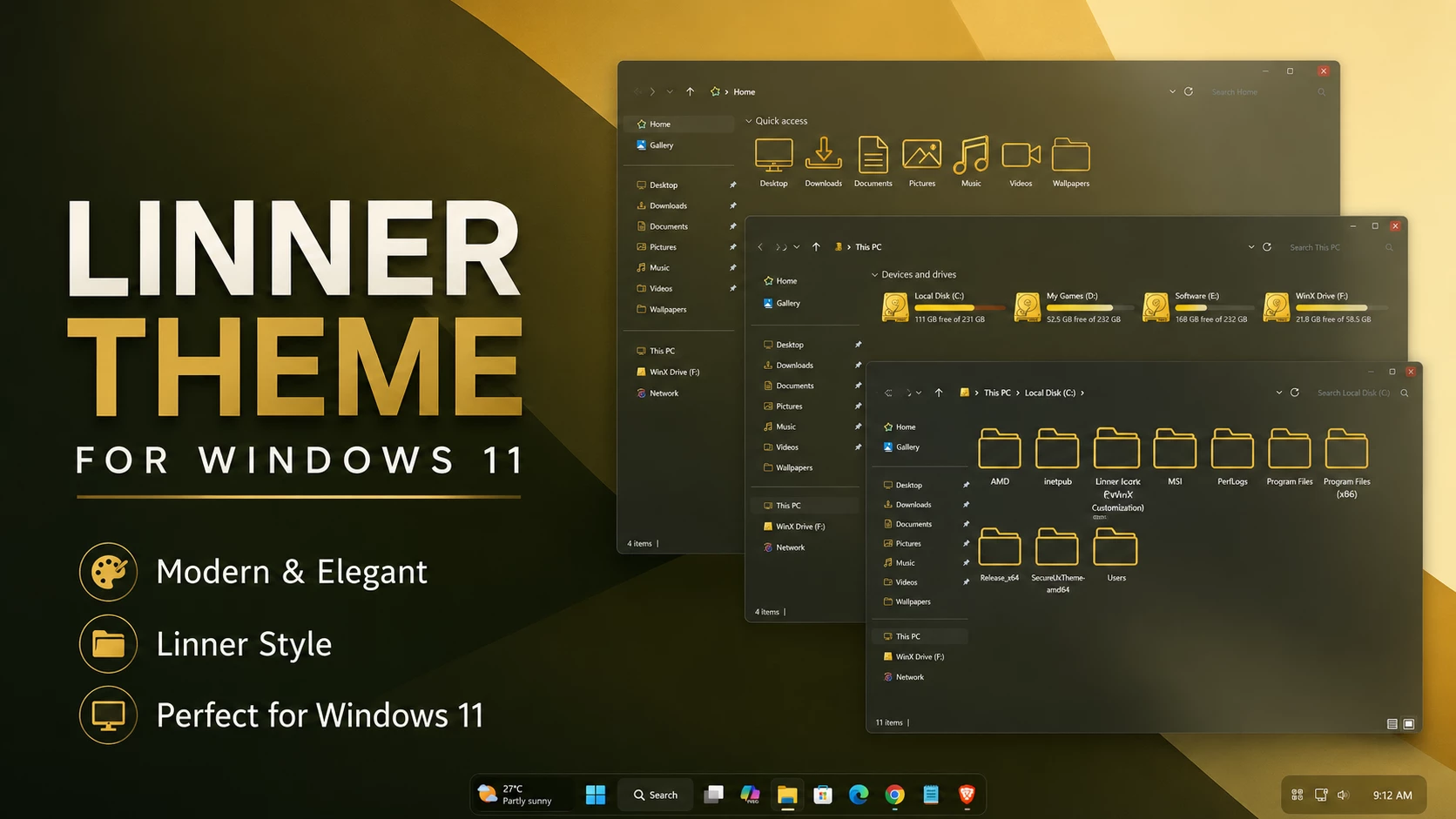The height and width of the screenshot is (819, 1456).
Task: Open the Users folder
Action: [x=1116, y=547]
